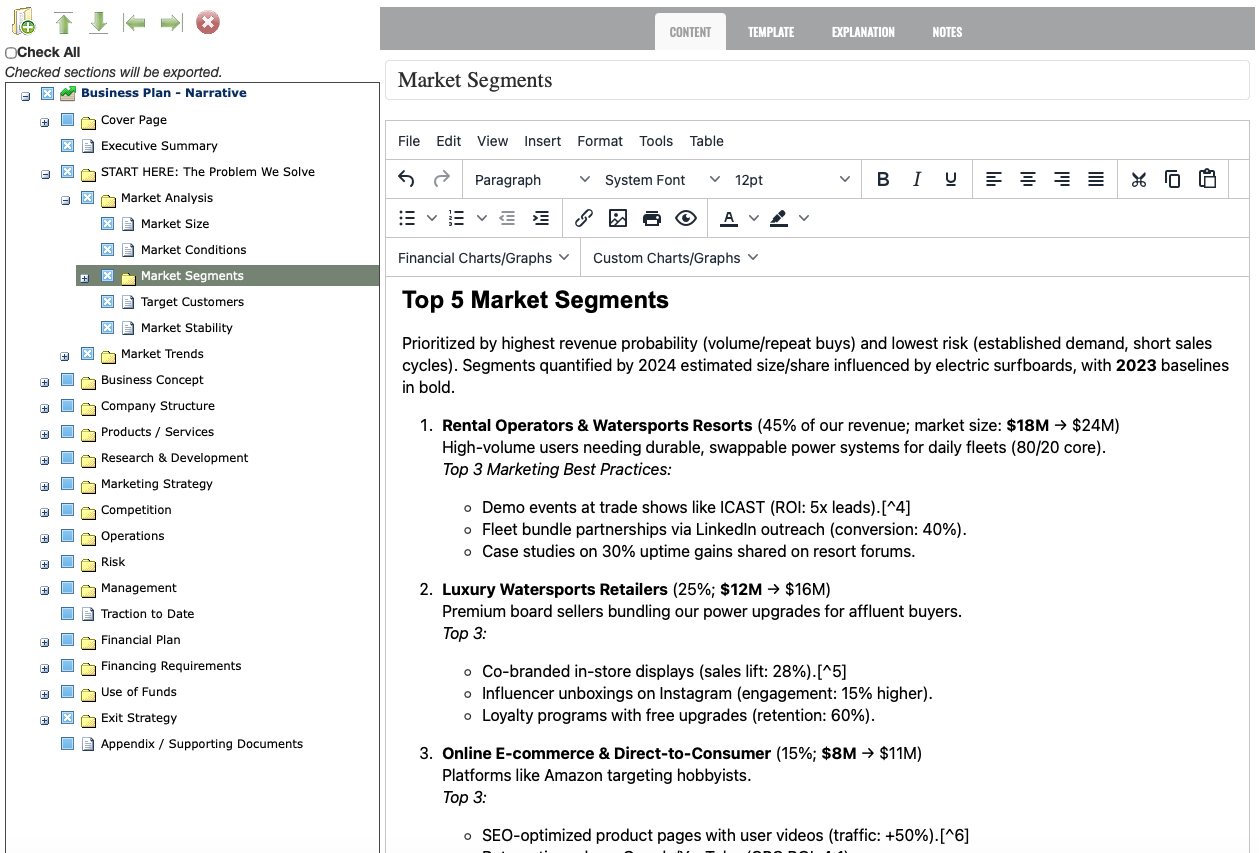Screen dimensions: 1259x853
Task: Outdent section with green left arrow
Action: (134, 23)
